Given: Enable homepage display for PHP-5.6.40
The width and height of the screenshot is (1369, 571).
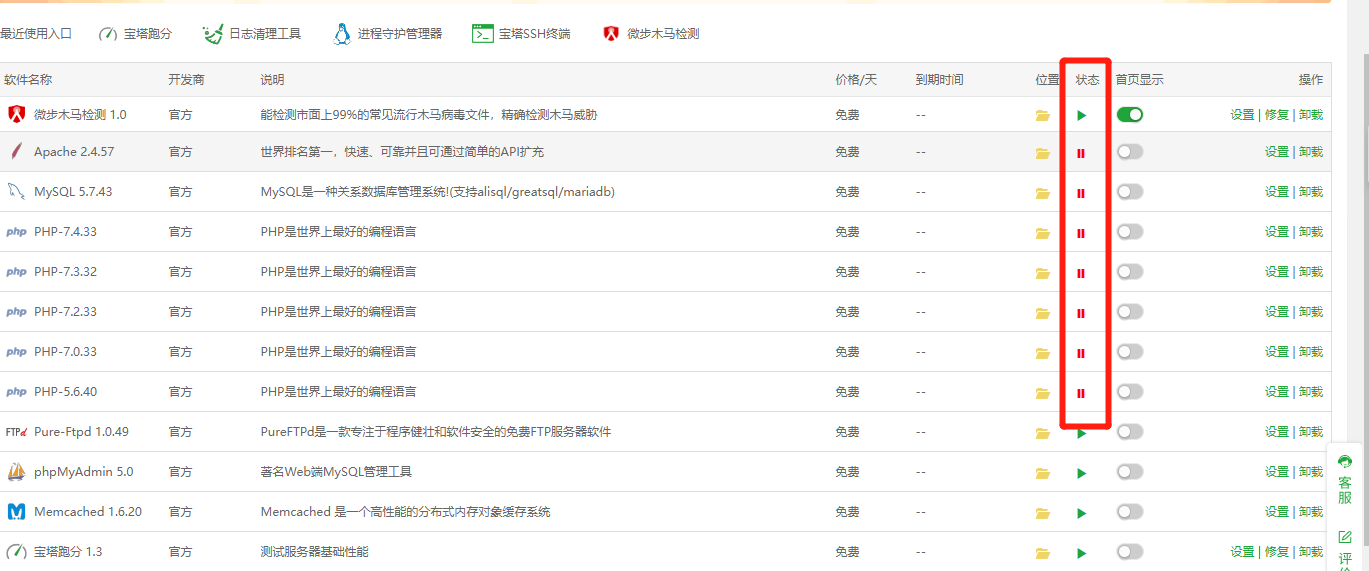Looking at the screenshot, I should (x=1130, y=392).
